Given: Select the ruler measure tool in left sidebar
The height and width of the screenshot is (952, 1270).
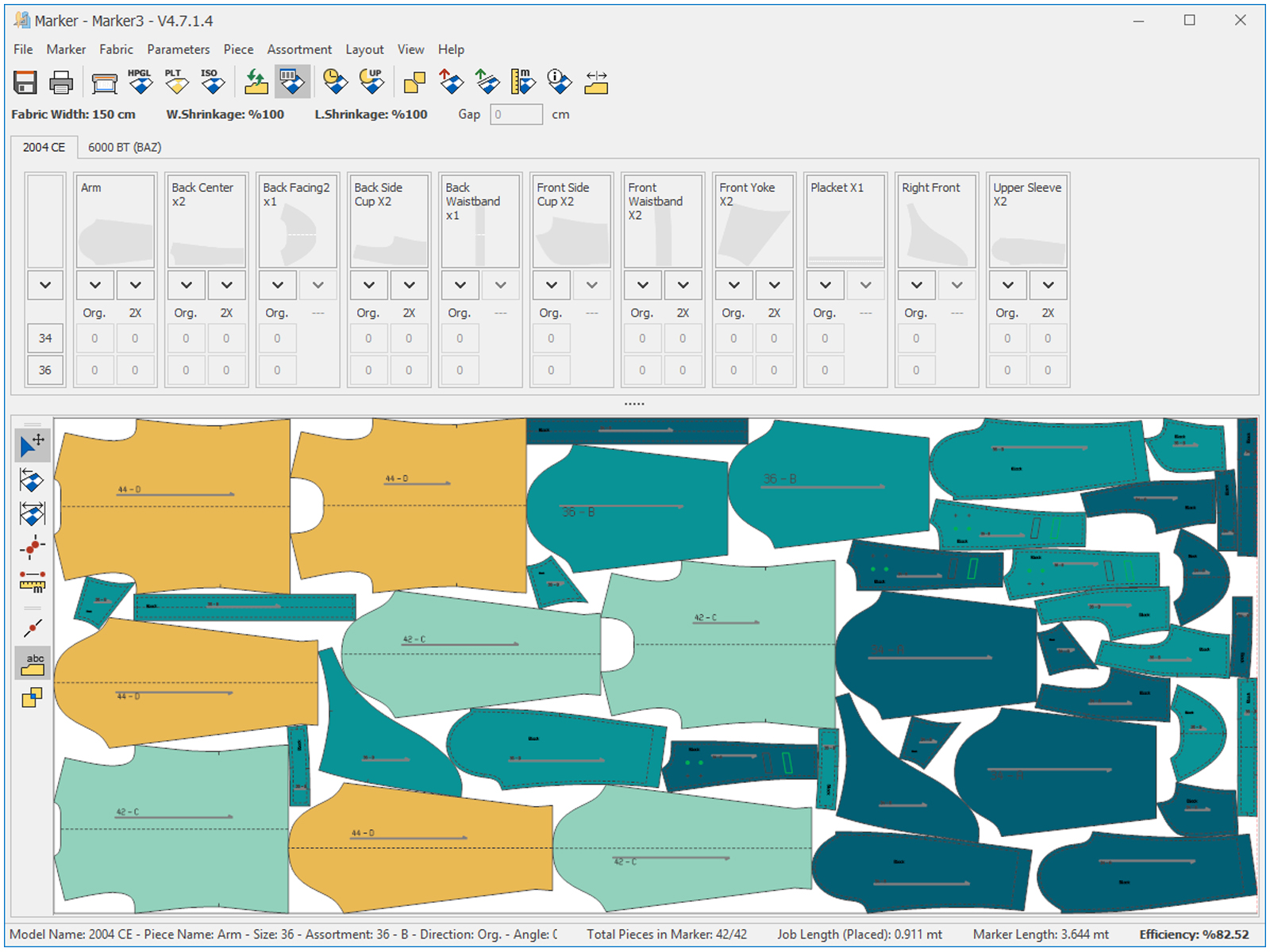Looking at the screenshot, I should (x=33, y=582).
